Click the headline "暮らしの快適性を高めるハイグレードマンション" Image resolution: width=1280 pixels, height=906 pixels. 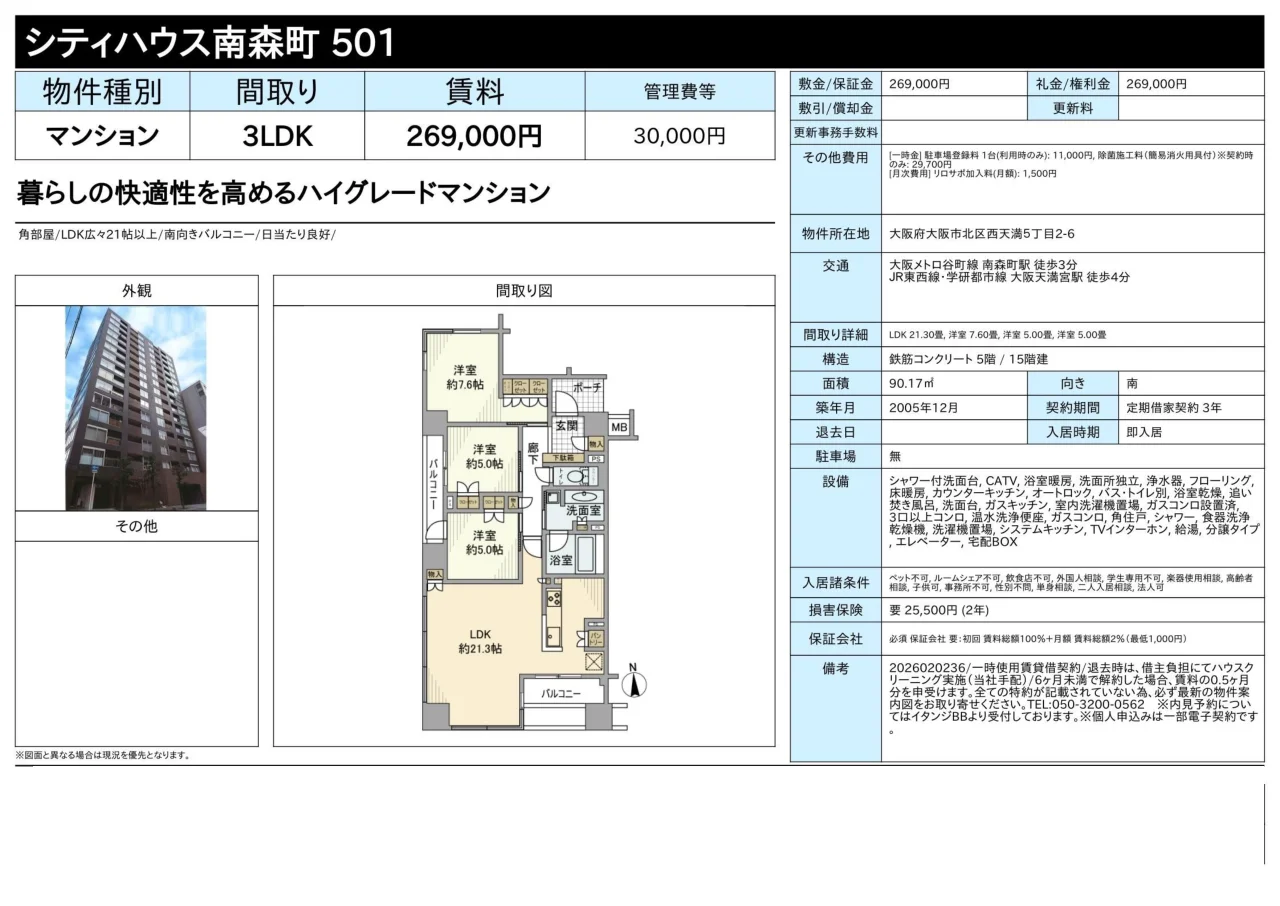tap(285, 192)
